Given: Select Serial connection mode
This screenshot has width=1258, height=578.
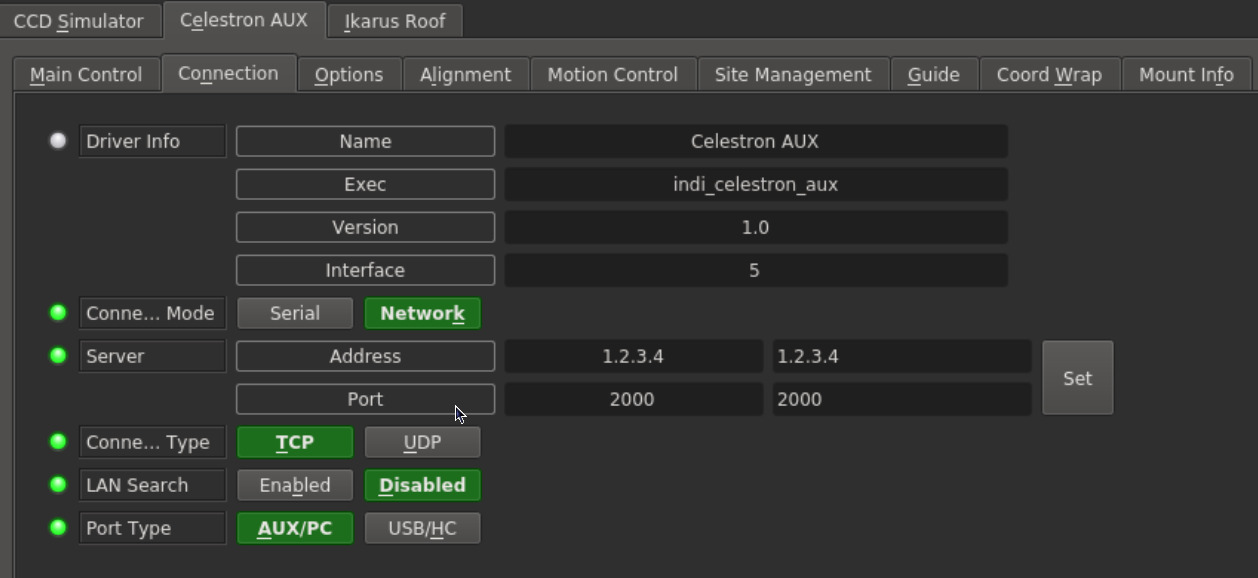Looking at the screenshot, I should point(295,313).
